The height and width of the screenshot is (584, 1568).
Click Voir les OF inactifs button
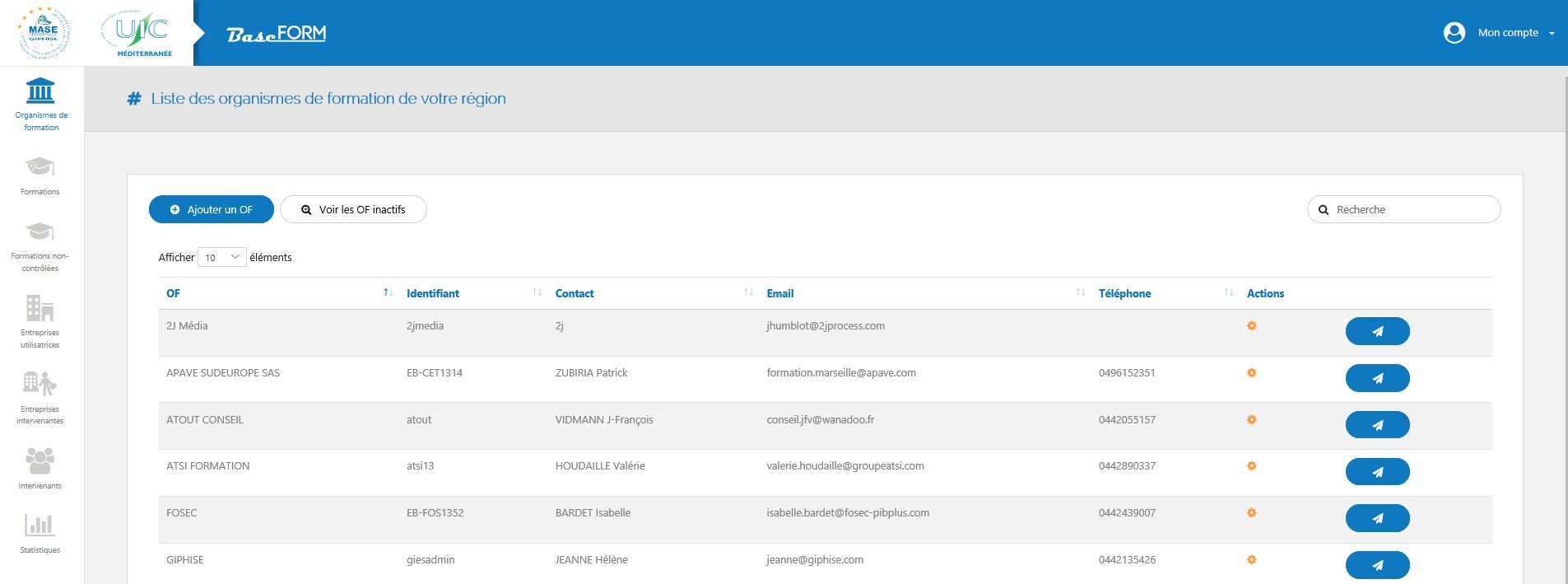tap(353, 209)
